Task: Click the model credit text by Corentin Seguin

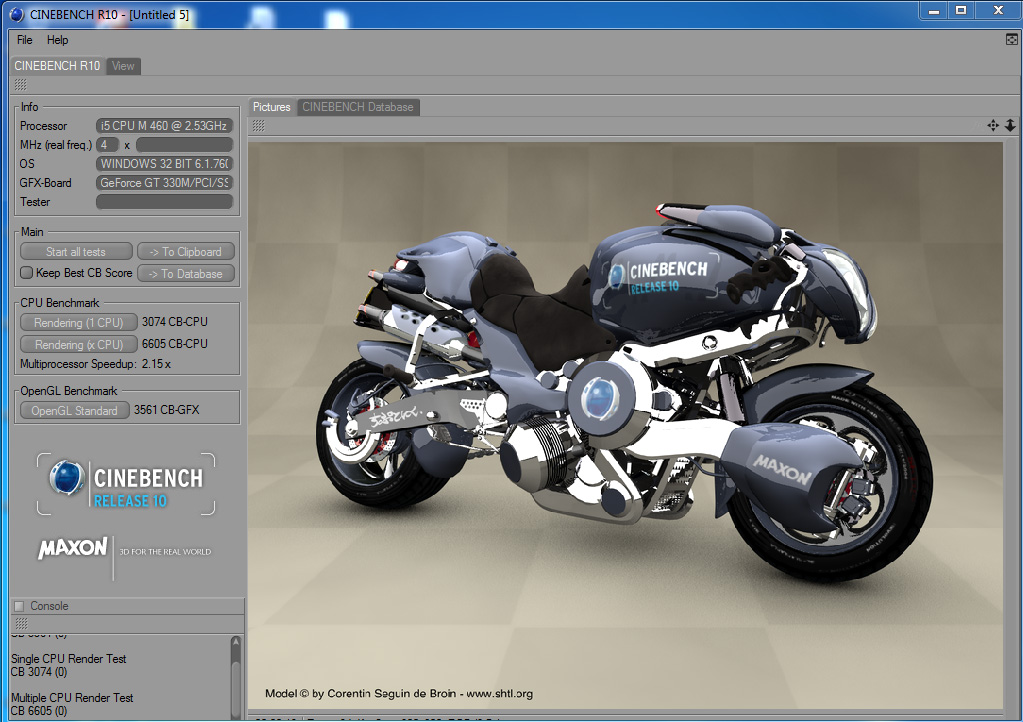Action: (399, 693)
